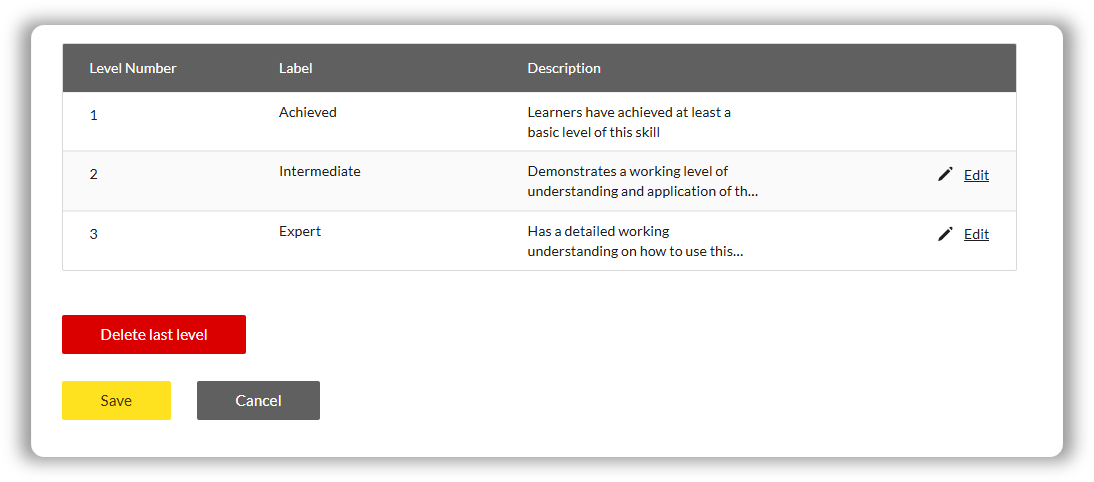
Task: Click level number 2 in the table
Action: pos(94,174)
